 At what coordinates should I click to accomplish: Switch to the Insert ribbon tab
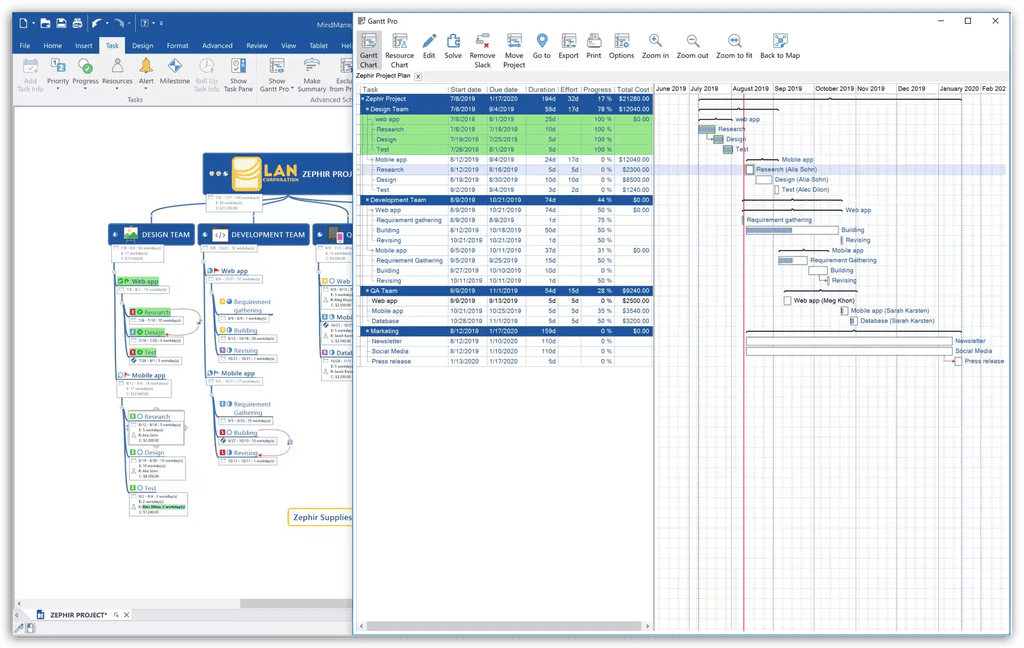coord(84,46)
